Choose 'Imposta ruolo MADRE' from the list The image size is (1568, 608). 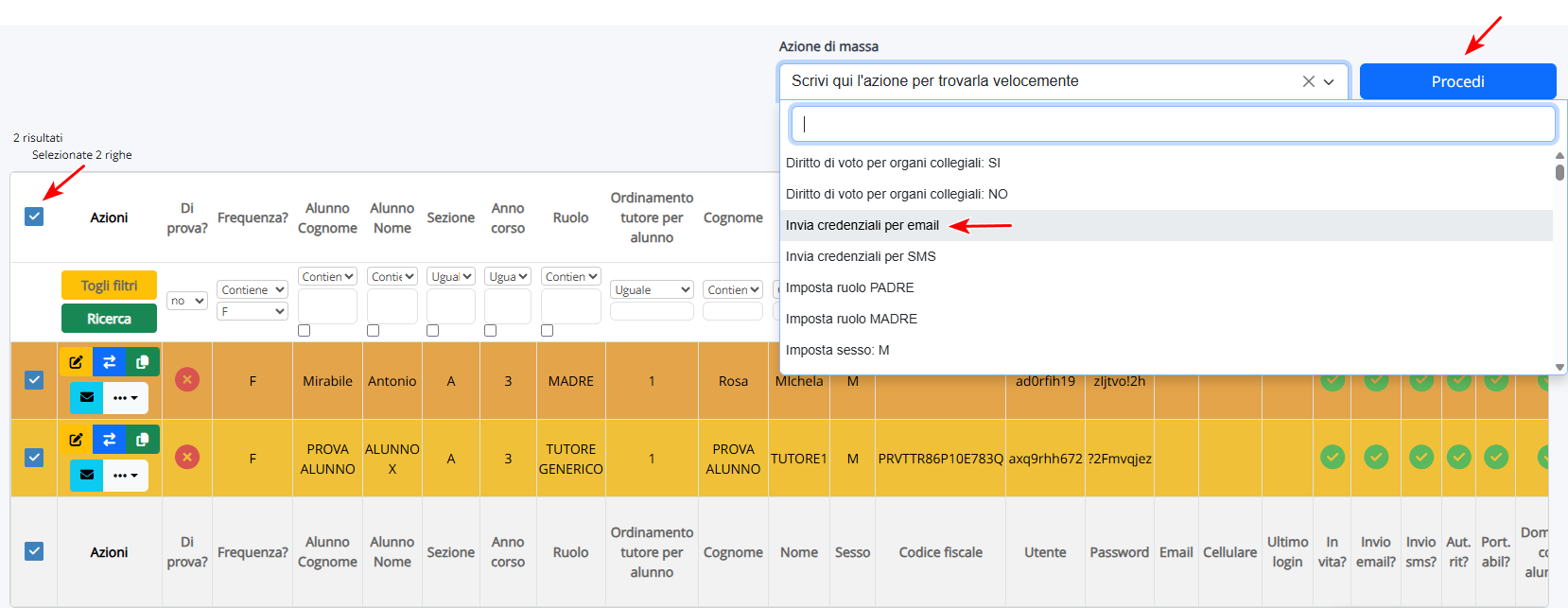pos(851,319)
